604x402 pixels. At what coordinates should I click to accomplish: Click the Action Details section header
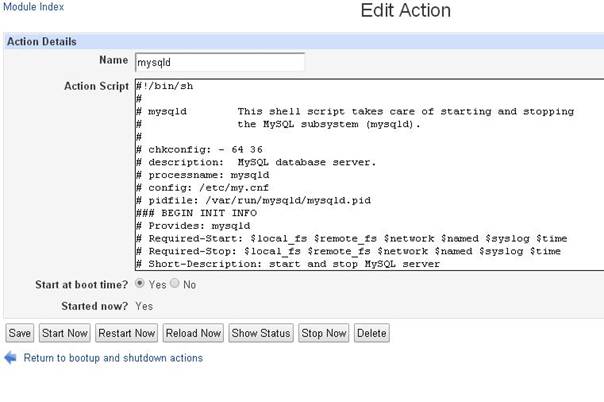click(42, 42)
